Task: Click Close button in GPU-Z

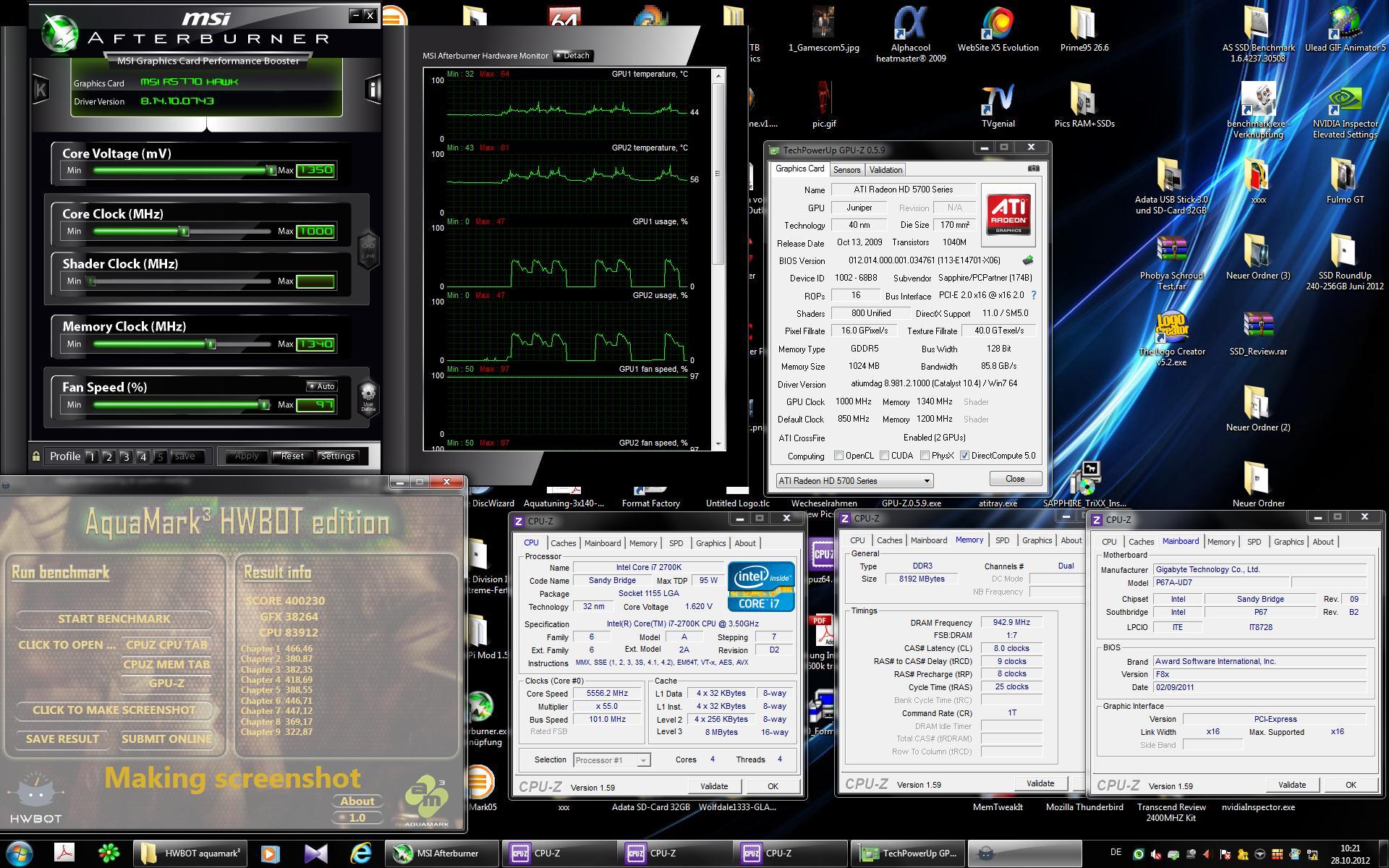Action: pyautogui.click(x=1015, y=479)
